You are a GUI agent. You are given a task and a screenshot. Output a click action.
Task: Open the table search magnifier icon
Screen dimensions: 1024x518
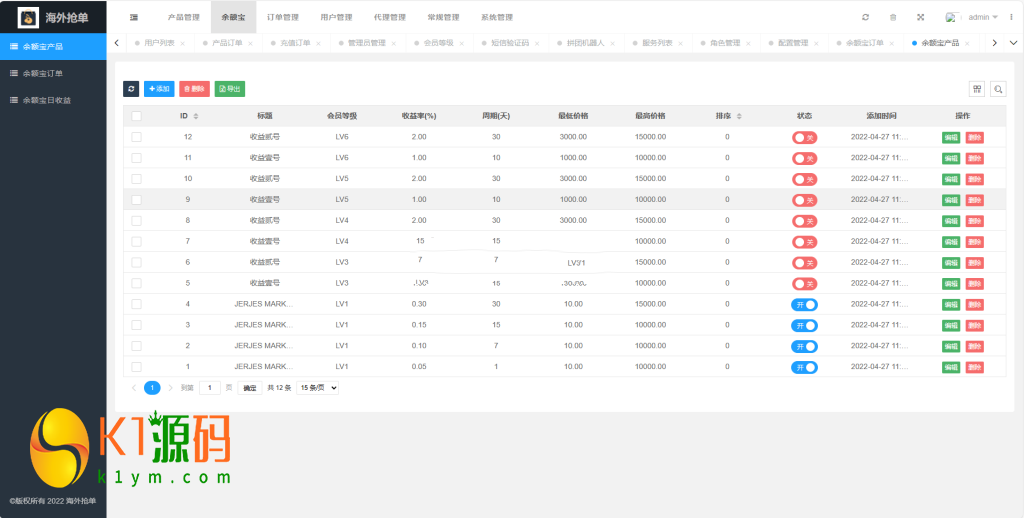[x=998, y=89]
